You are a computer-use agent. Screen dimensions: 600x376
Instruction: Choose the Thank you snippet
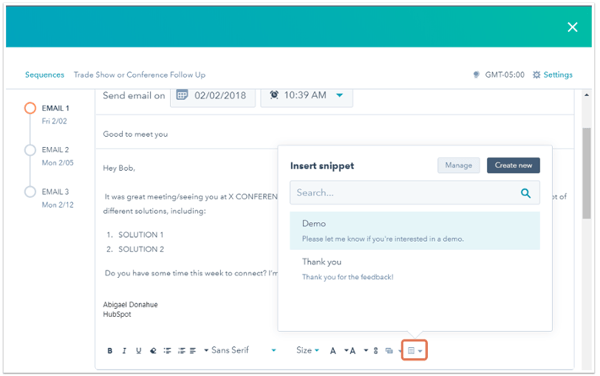tap(415, 269)
